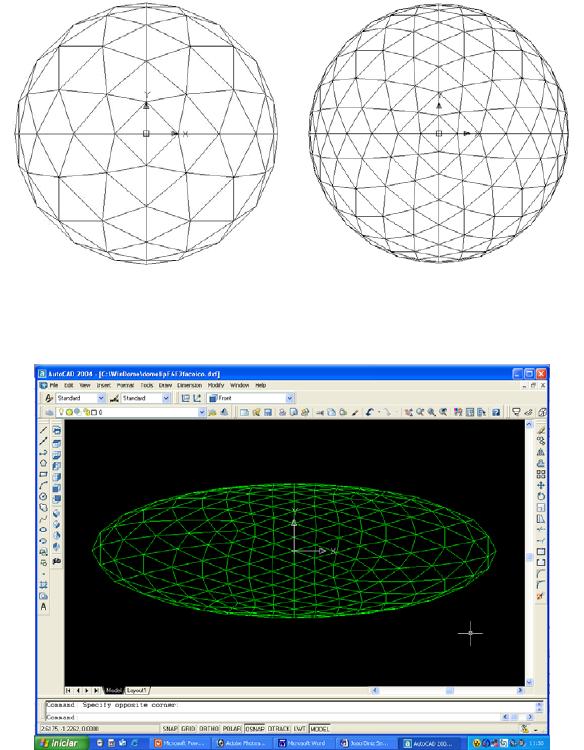Click the horizontal scrollbar thumb below the viewport
The width and height of the screenshot is (584, 750).
click(449, 690)
